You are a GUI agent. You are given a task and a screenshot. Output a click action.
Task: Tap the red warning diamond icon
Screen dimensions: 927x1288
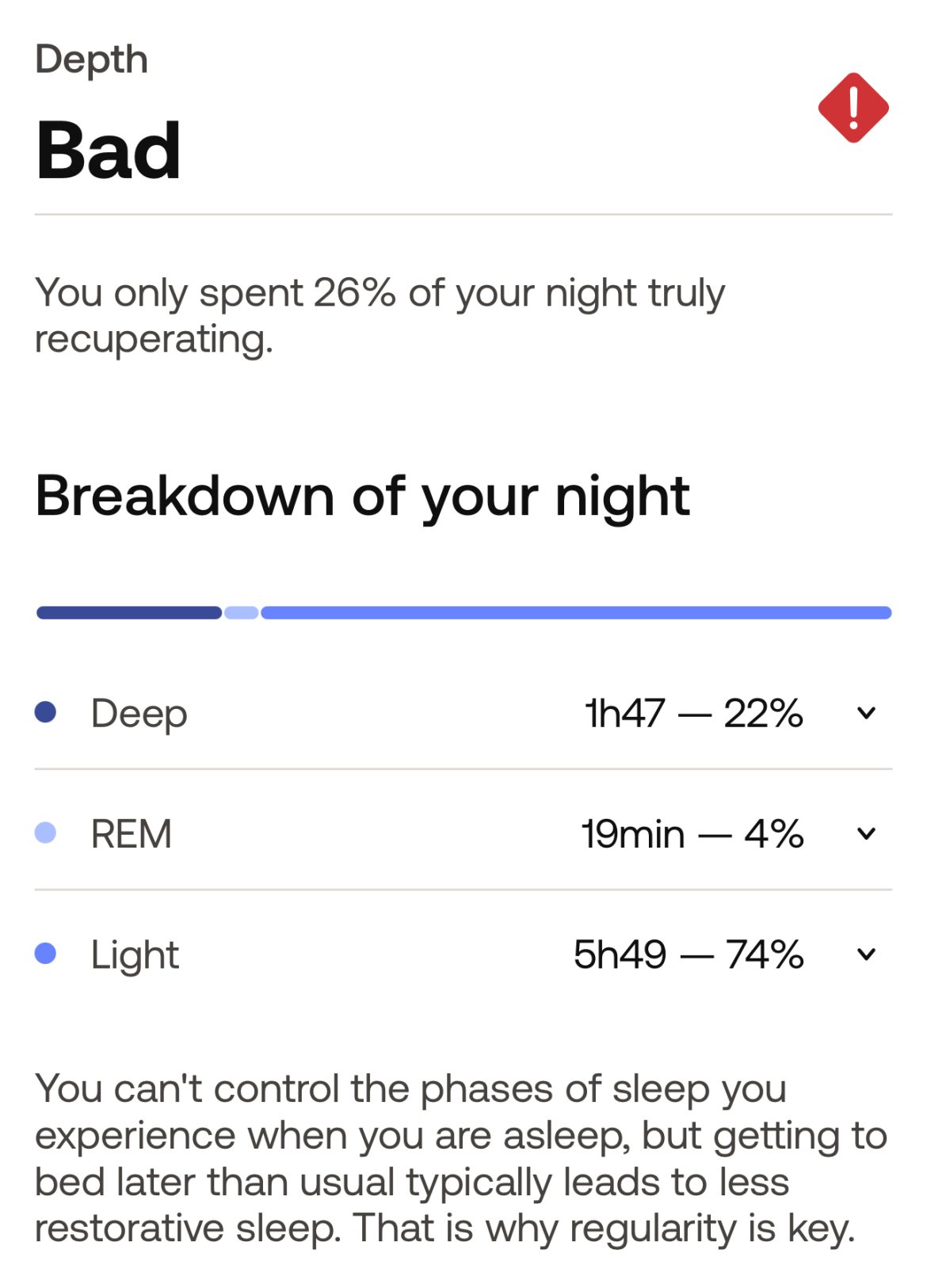(853, 108)
